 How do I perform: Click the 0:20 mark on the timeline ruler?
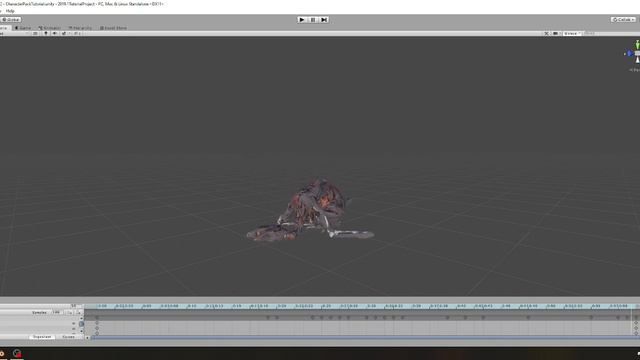(281, 306)
